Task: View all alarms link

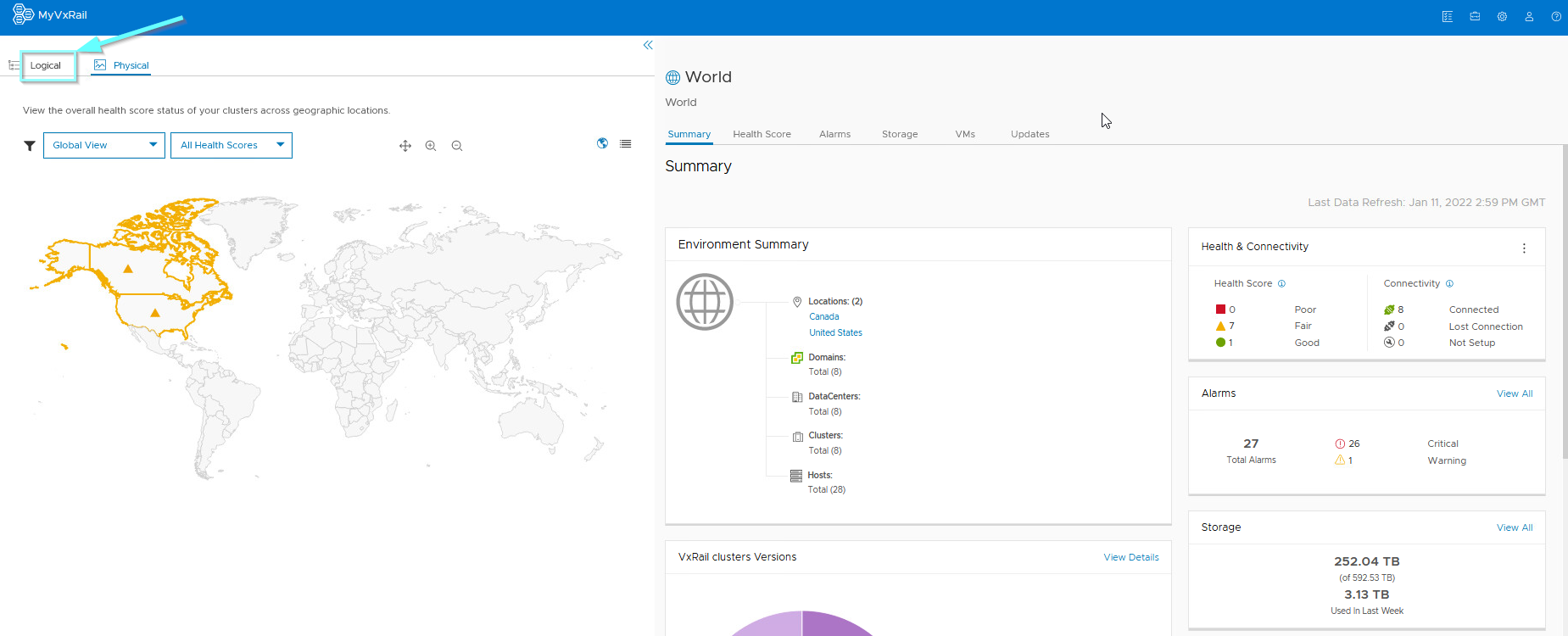Action: click(1515, 393)
